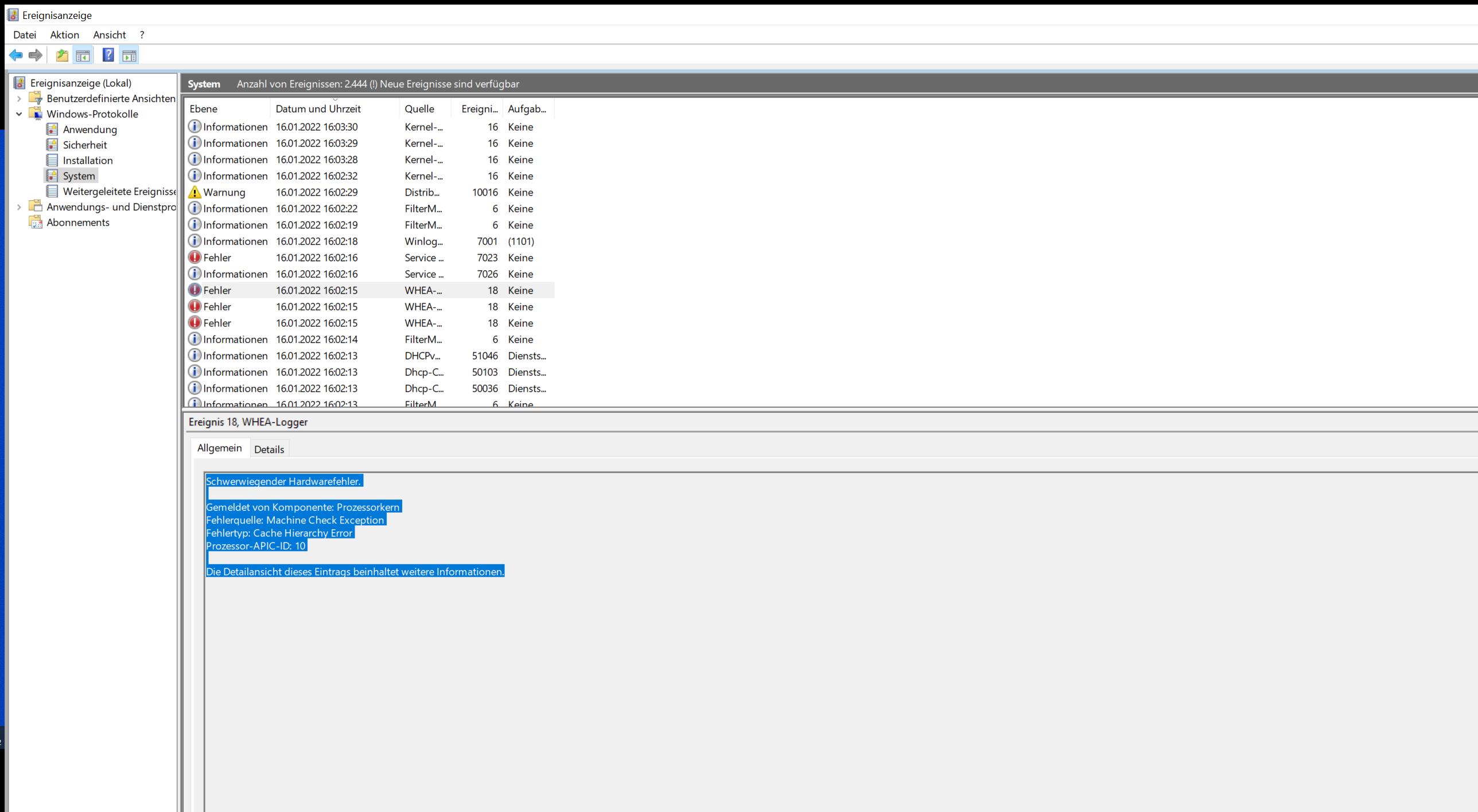Click the gray Forward arrow toolbar icon

click(x=36, y=55)
